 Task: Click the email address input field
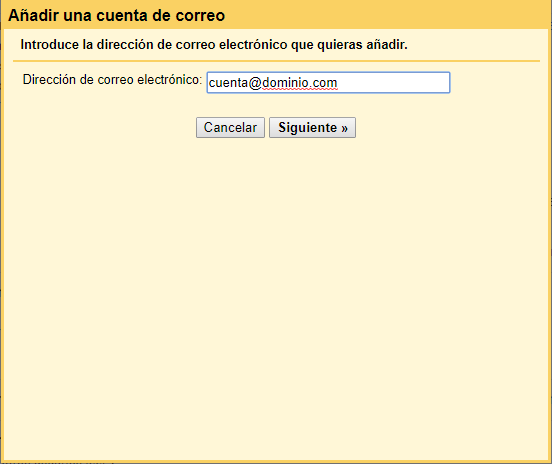click(x=328, y=82)
